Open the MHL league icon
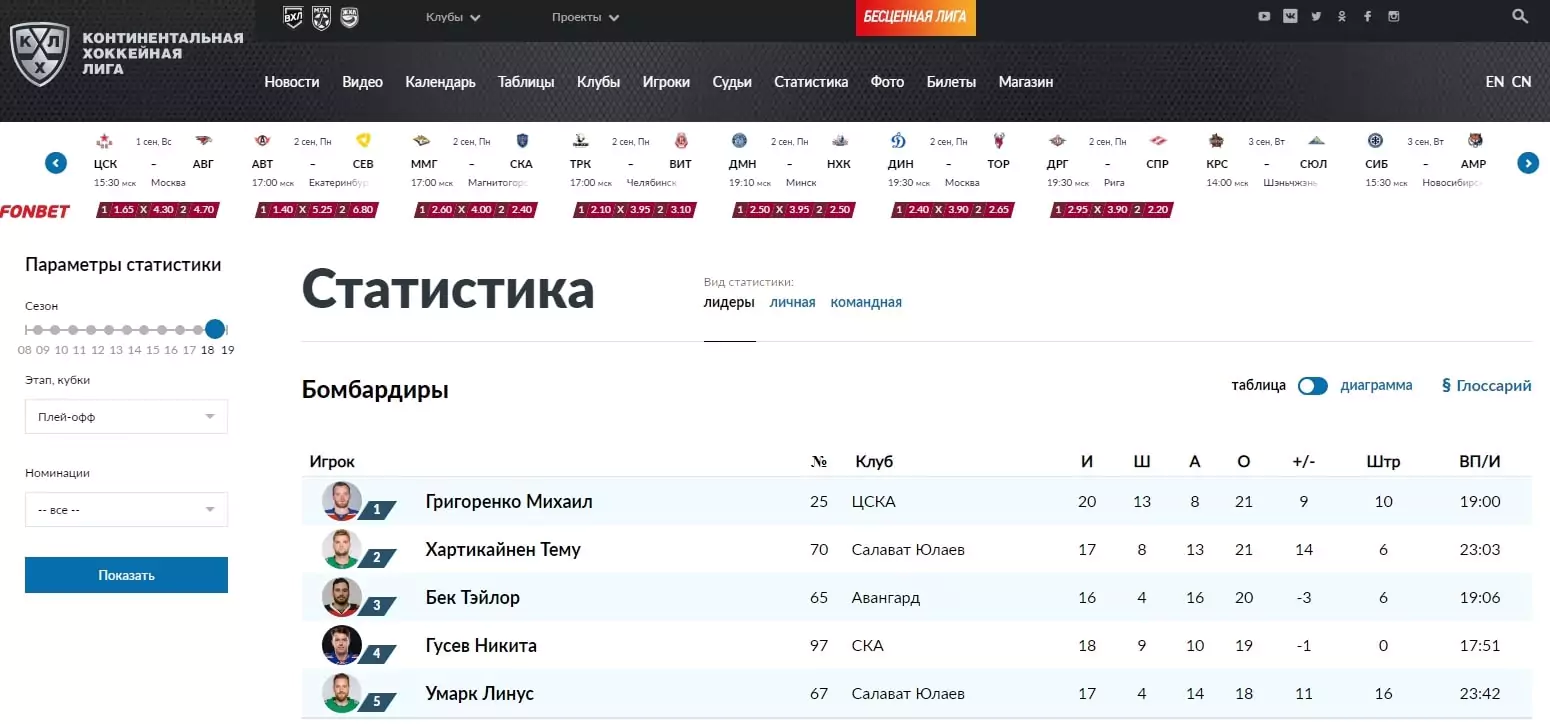 [321, 17]
